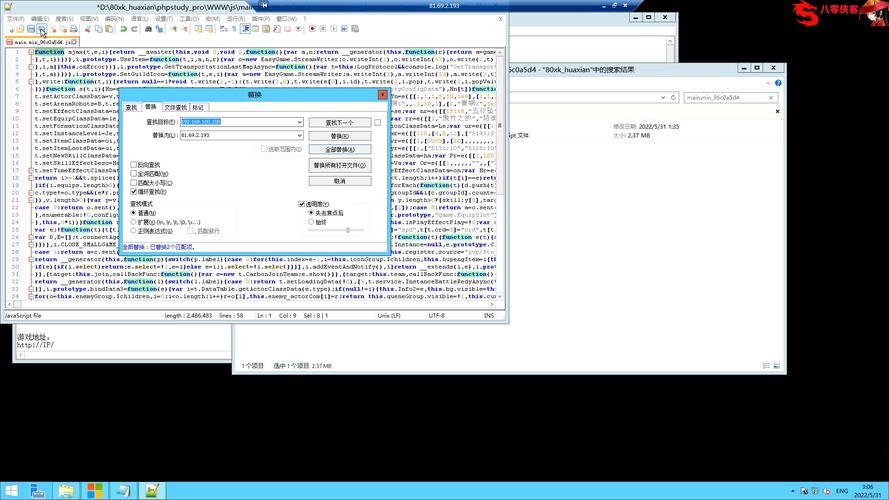Click 替换所有打开文件 button
The image size is (889, 500).
[x=340, y=165]
